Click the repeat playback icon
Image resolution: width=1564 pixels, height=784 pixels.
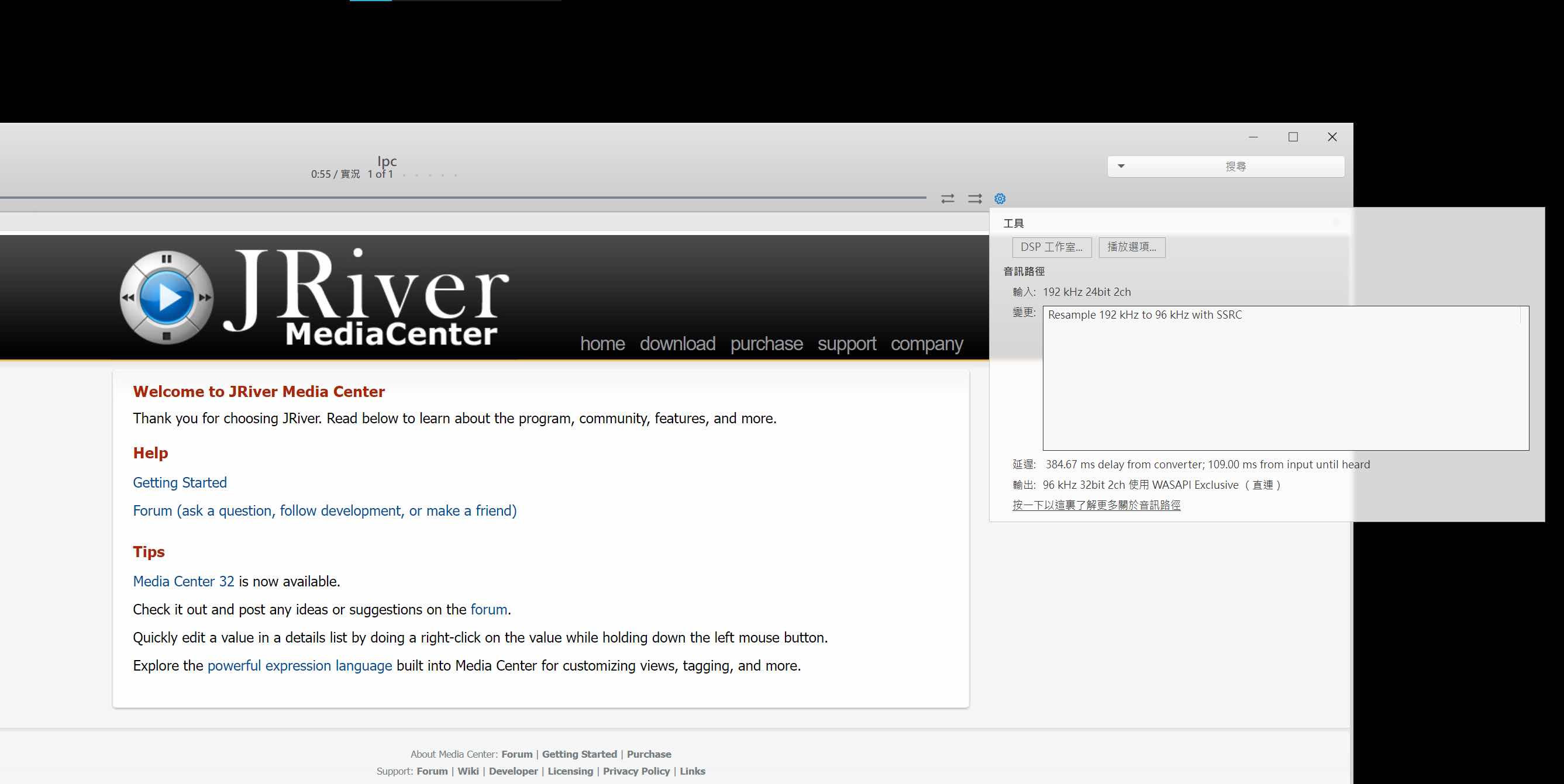click(947, 198)
